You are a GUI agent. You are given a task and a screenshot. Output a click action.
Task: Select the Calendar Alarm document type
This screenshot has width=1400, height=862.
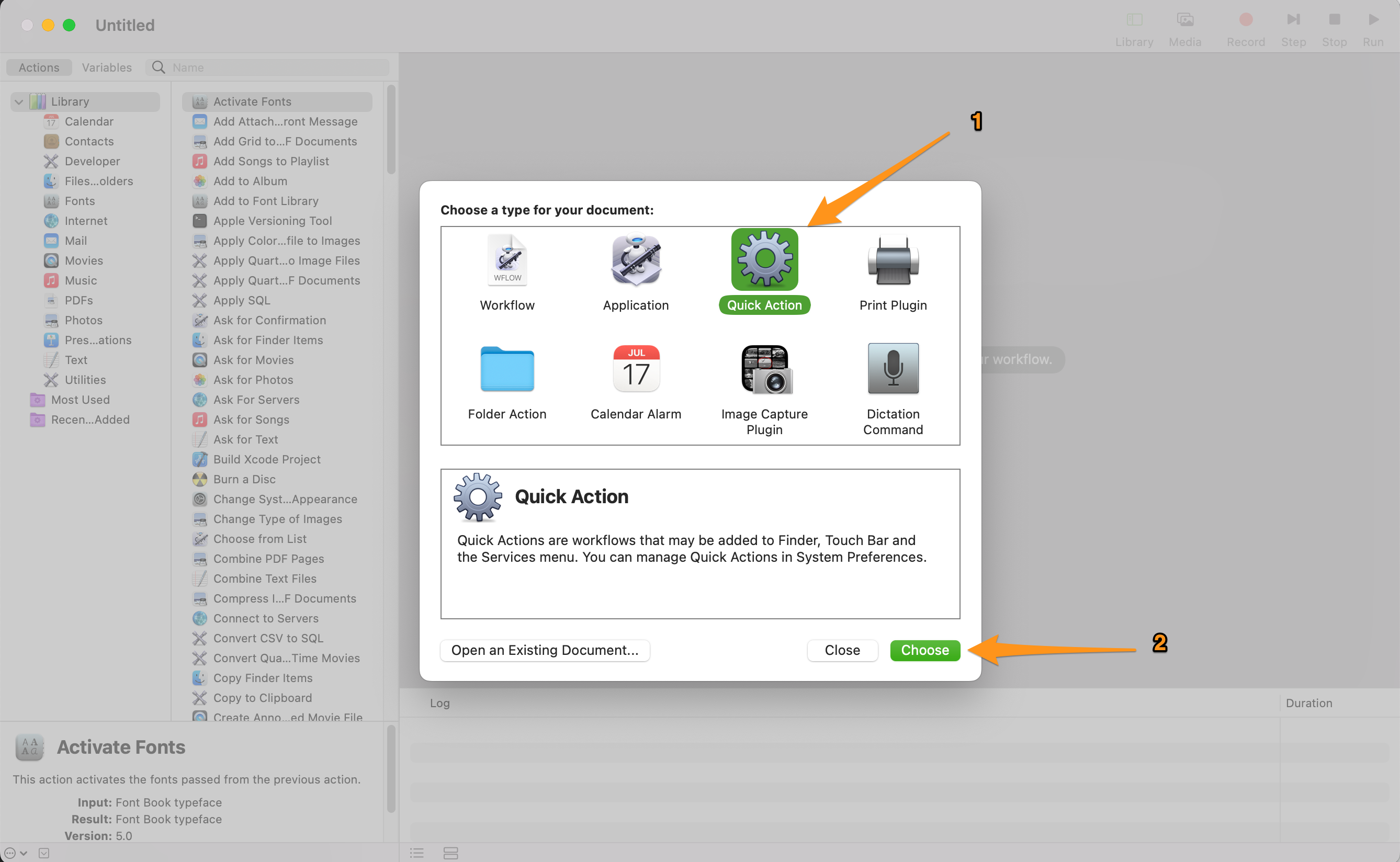(x=636, y=382)
